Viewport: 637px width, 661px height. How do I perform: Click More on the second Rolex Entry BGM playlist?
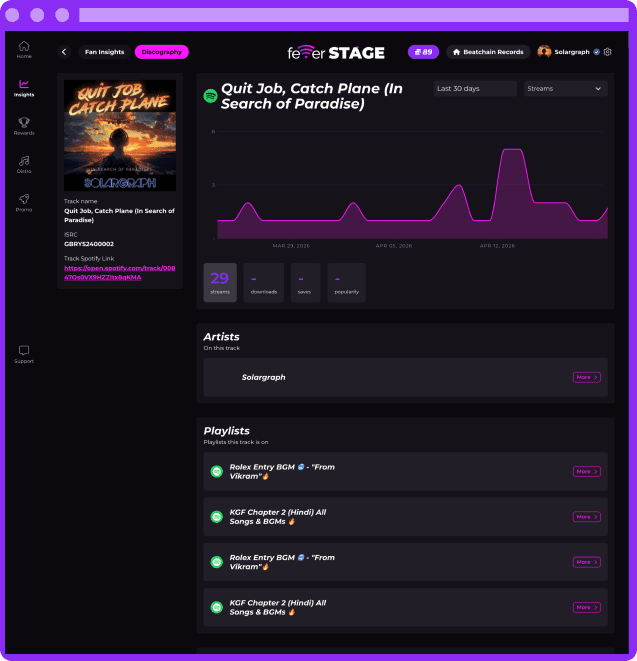tap(586, 562)
